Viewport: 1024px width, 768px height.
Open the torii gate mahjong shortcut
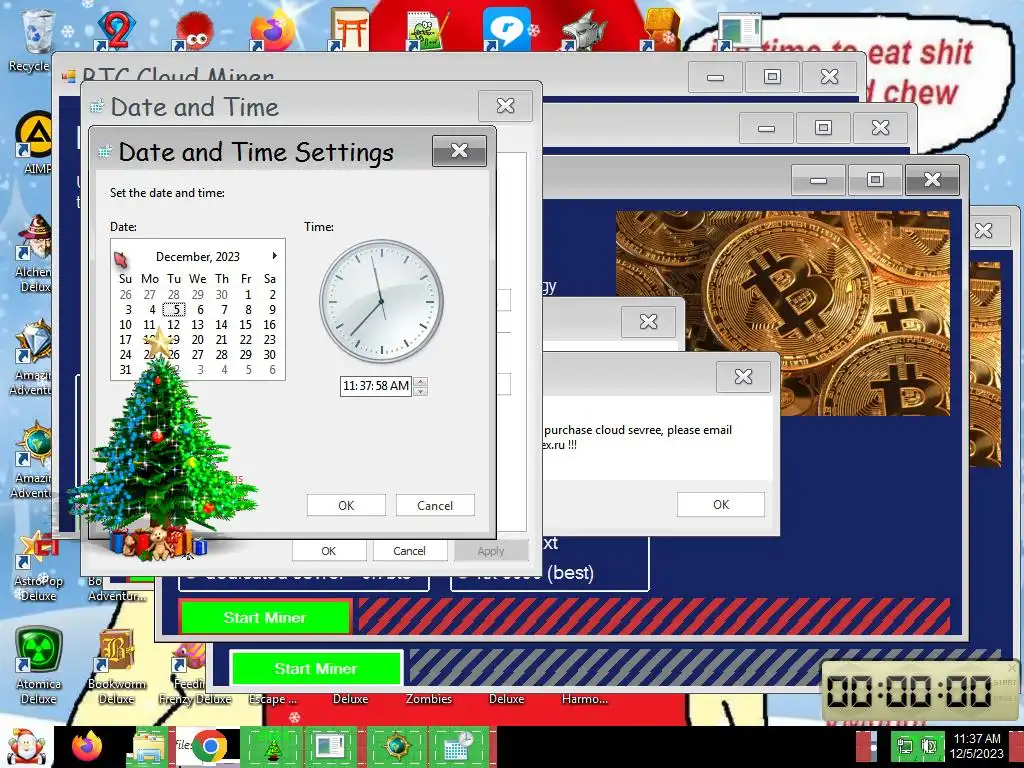(349, 30)
